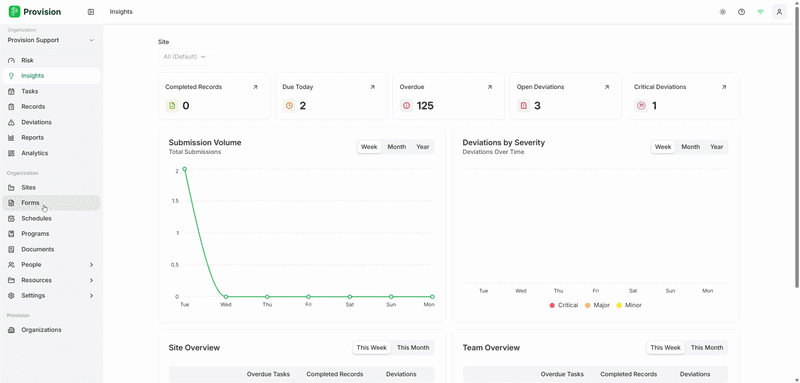
Task: Select This Week in Team Overview
Action: point(665,348)
